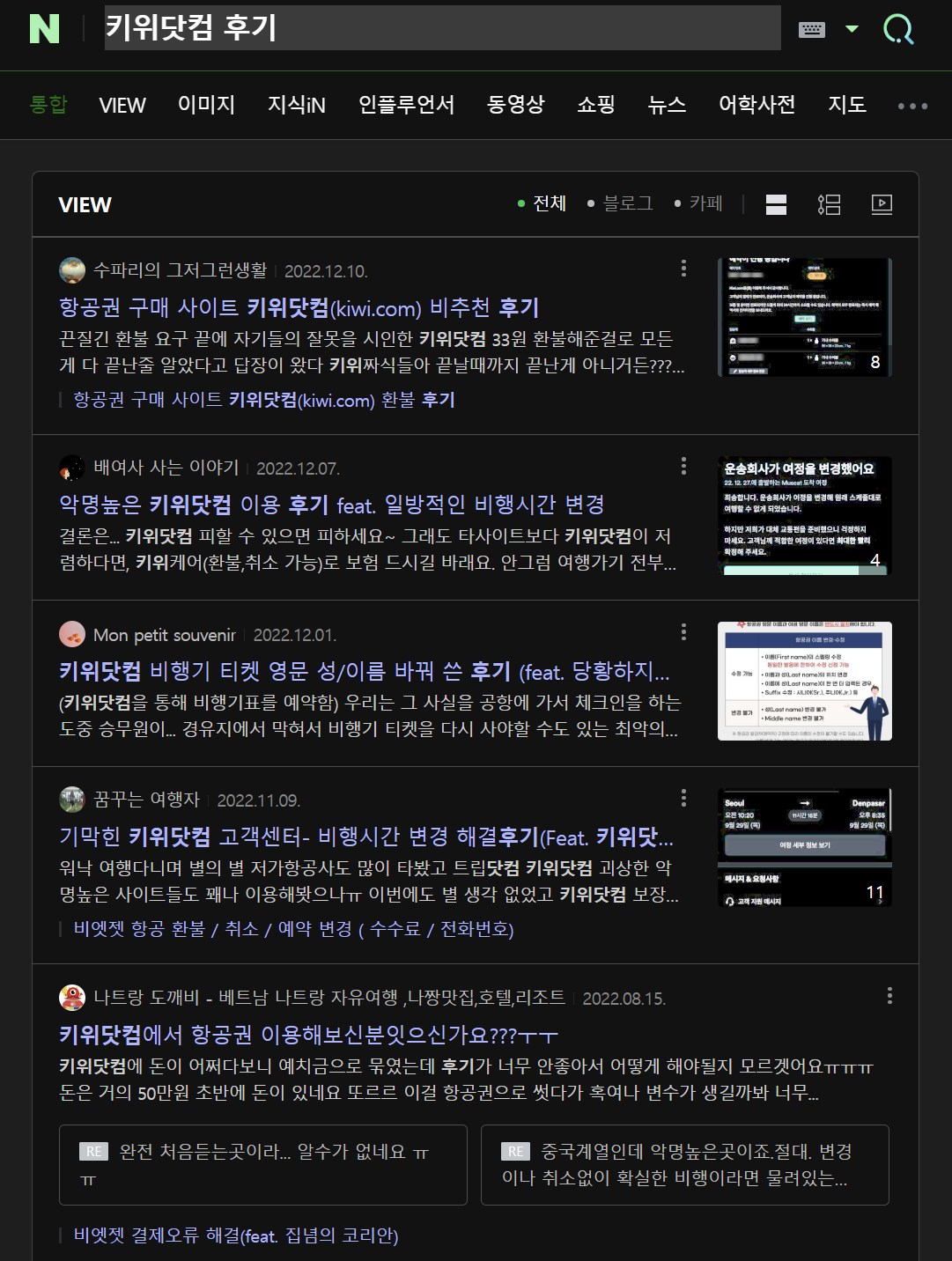Image resolution: width=952 pixels, height=1261 pixels.
Task: Open the 지식iN tab
Action: [297, 105]
